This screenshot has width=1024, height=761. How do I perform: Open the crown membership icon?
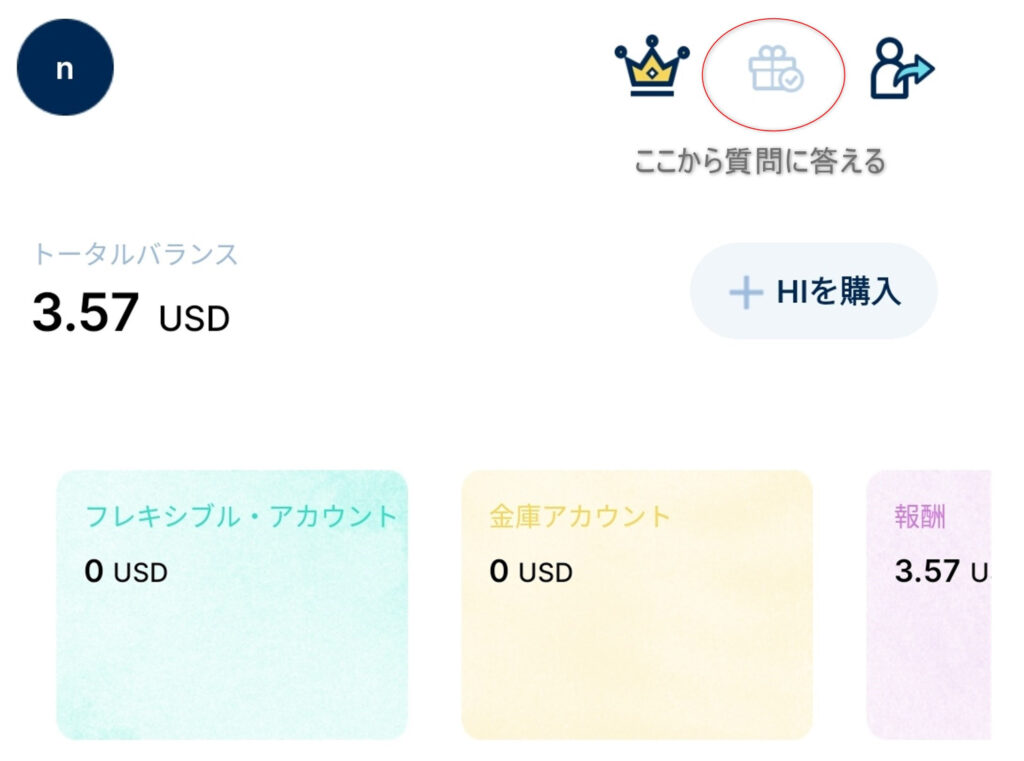652,66
